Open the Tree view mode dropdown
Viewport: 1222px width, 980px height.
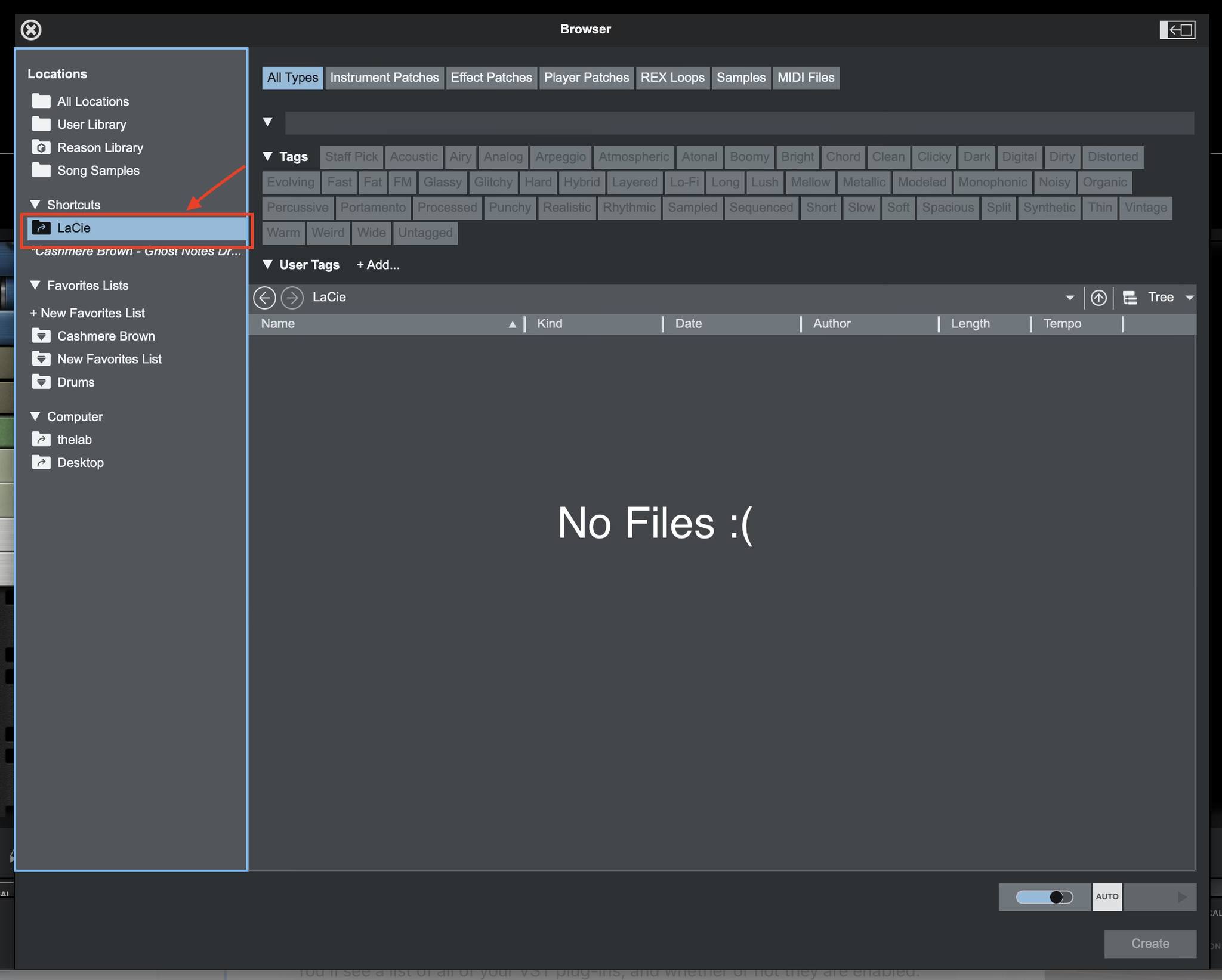(1189, 298)
